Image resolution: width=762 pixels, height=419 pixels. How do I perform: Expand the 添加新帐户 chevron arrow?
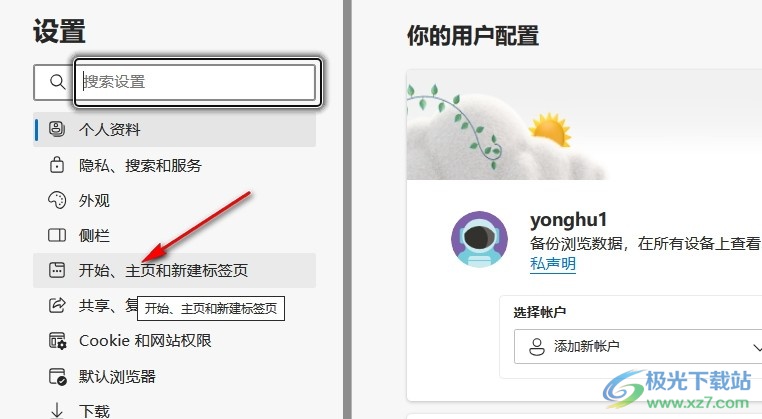757,347
